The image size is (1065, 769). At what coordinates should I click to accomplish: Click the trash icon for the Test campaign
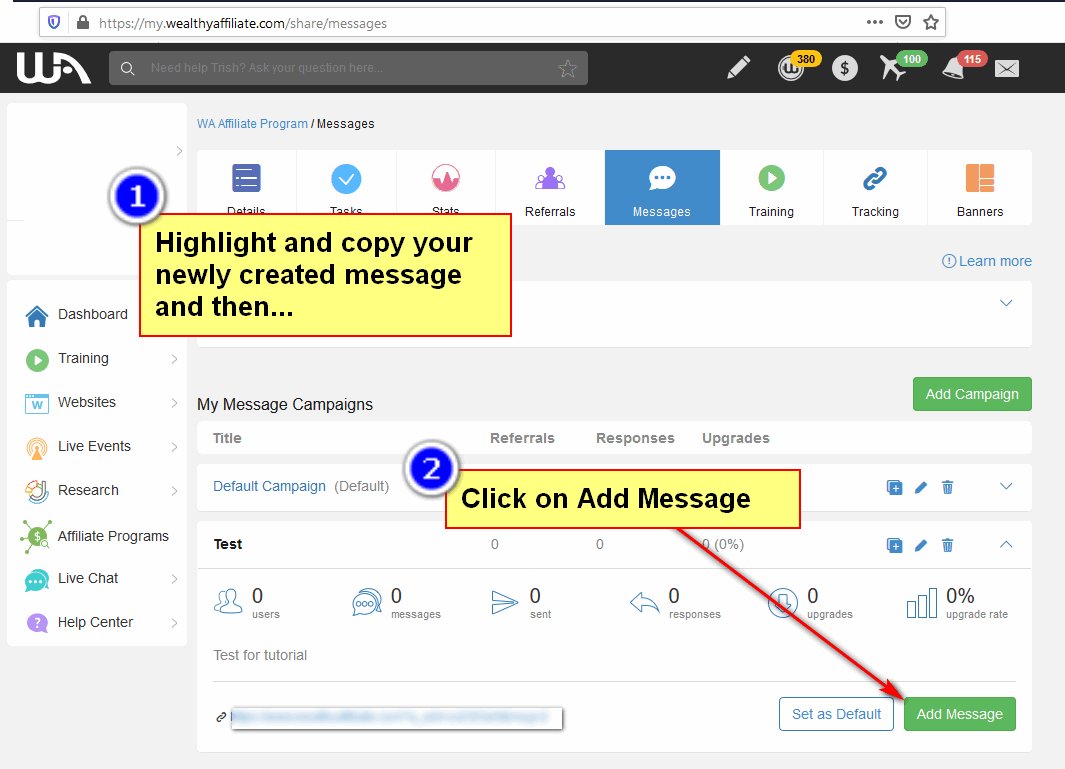pyautogui.click(x=947, y=544)
